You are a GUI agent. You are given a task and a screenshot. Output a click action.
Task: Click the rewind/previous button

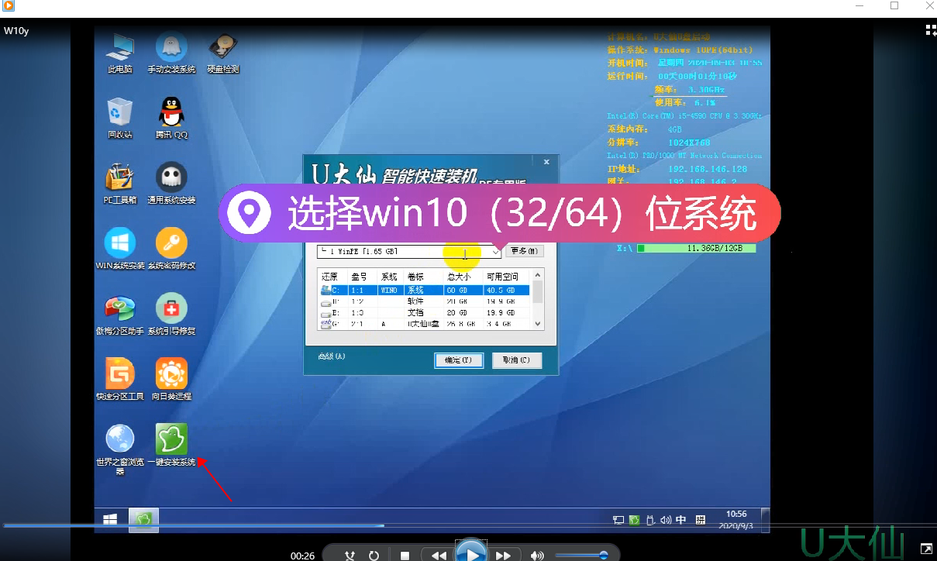(x=439, y=556)
